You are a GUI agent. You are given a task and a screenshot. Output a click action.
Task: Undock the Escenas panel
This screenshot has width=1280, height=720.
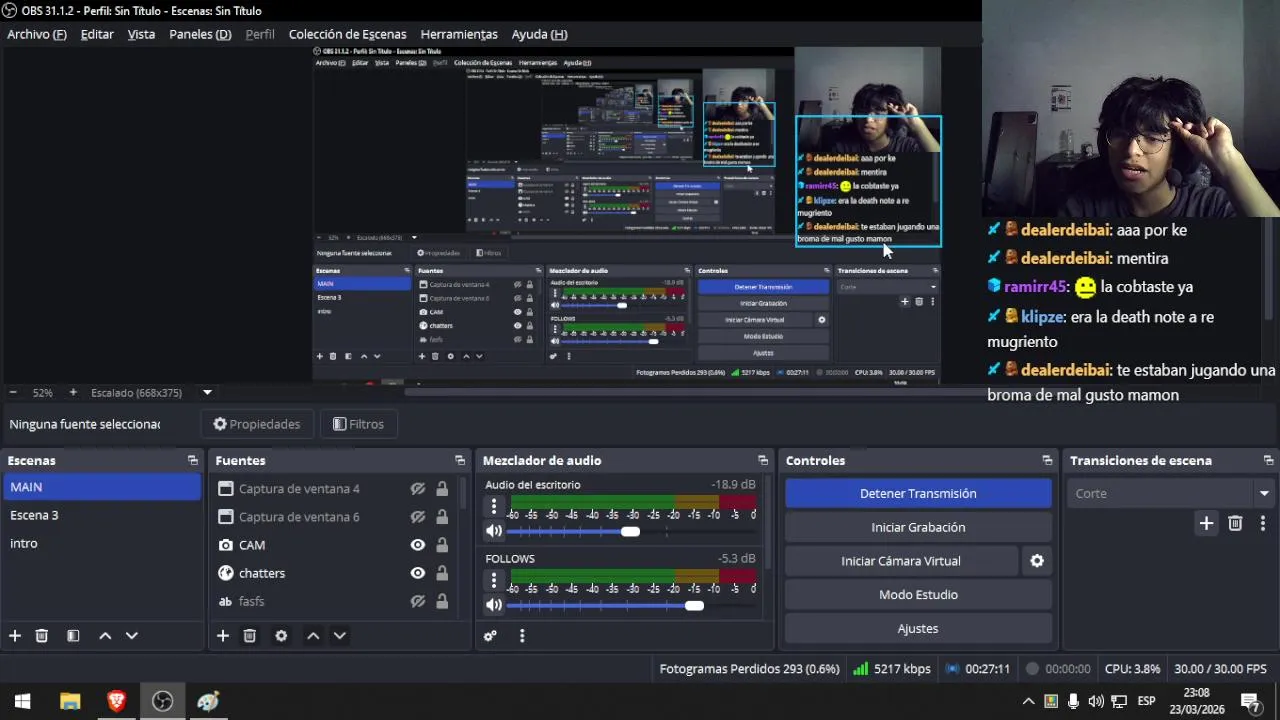click(193, 461)
